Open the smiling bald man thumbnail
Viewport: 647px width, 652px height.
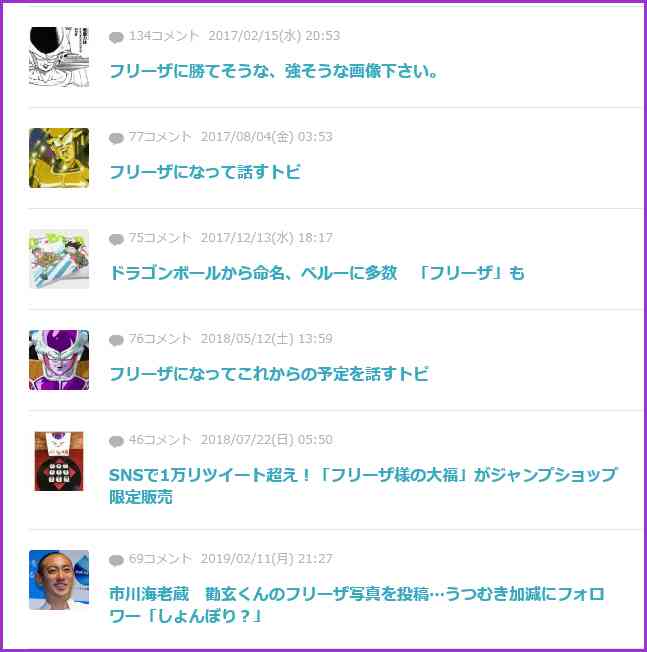(x=59, y=580)
